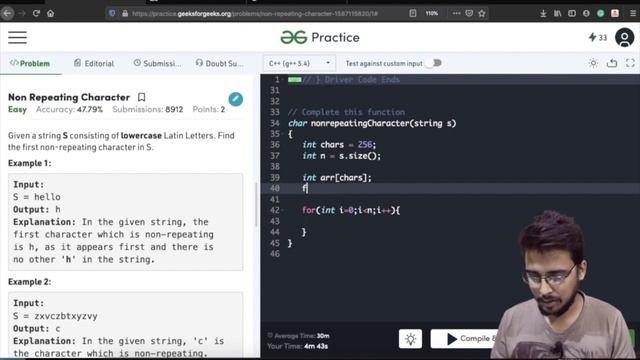This screenshot has height=360, width=640.
Task: Click the 'int chars = 256;' code line
Action: point(339,144)
